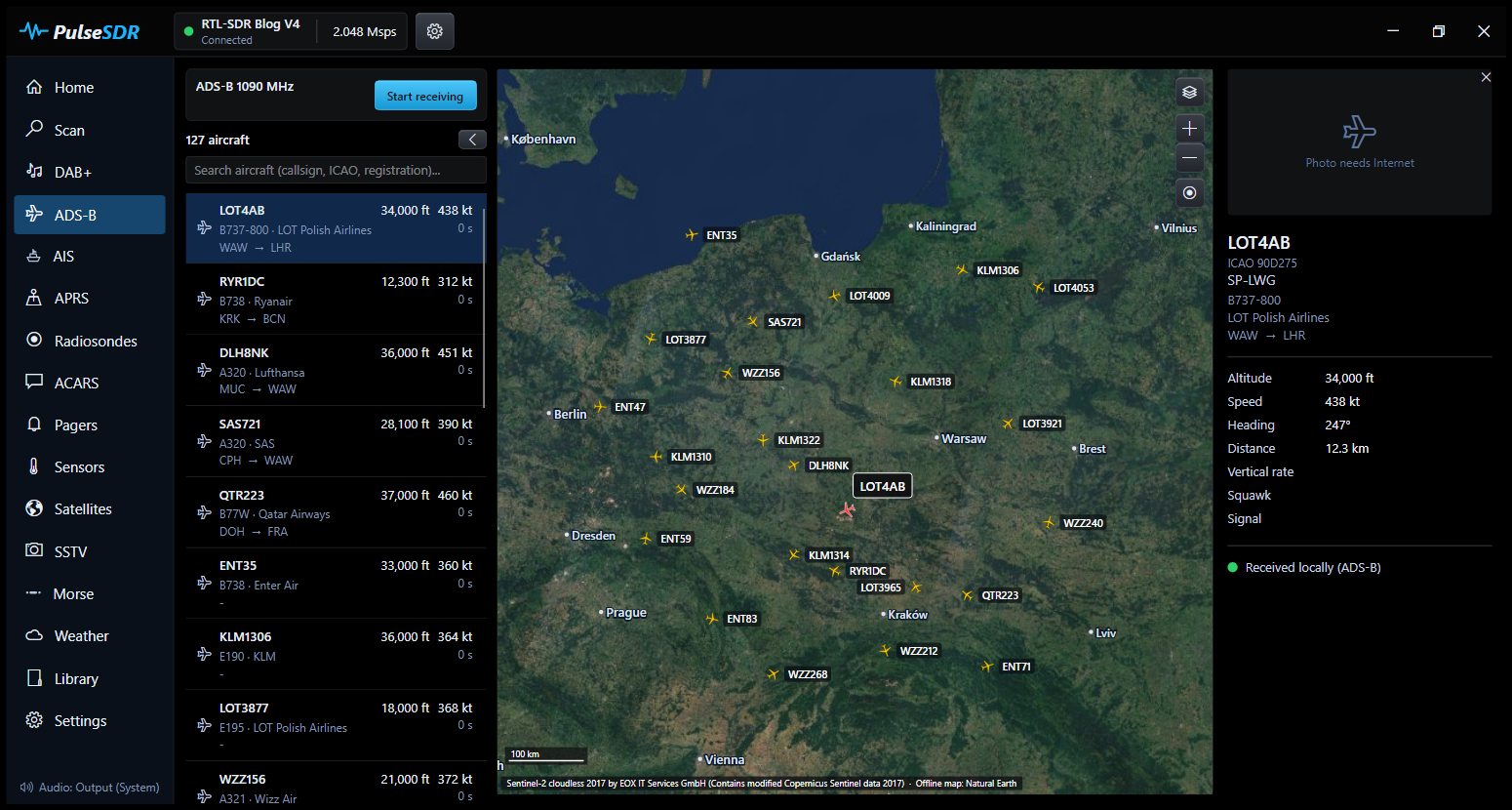Select RYR1DC Ryanair in aircraft list
Image resolution: width=1512 pixels, height=810 pixels.
335,300
